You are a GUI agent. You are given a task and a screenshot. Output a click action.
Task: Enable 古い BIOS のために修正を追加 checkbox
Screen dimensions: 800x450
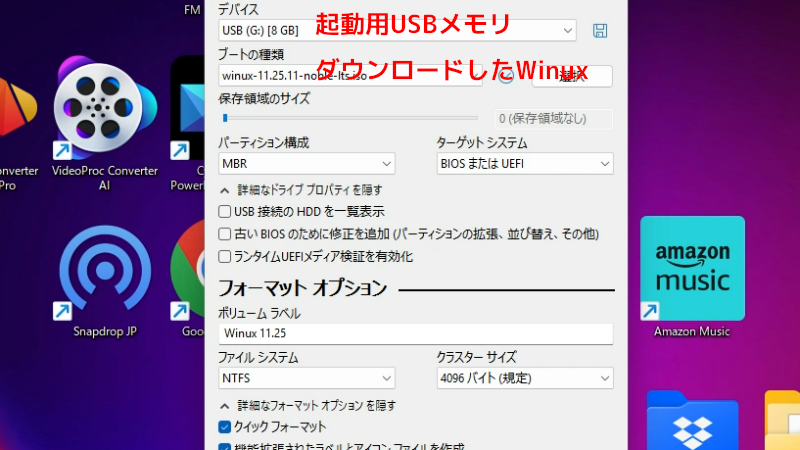pyautogui.click(x=224, y=234)
